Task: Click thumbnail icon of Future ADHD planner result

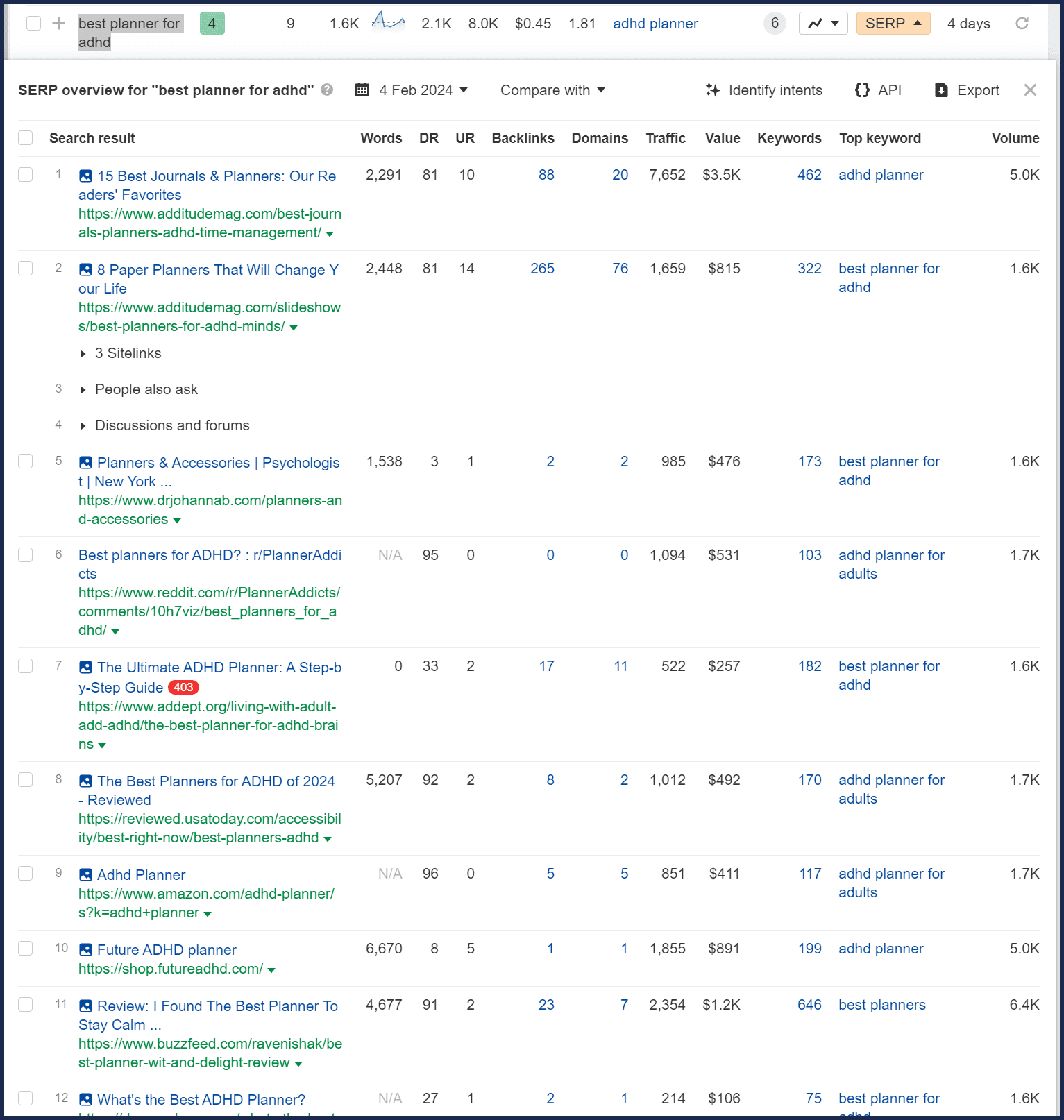Action: click(85, 950)
